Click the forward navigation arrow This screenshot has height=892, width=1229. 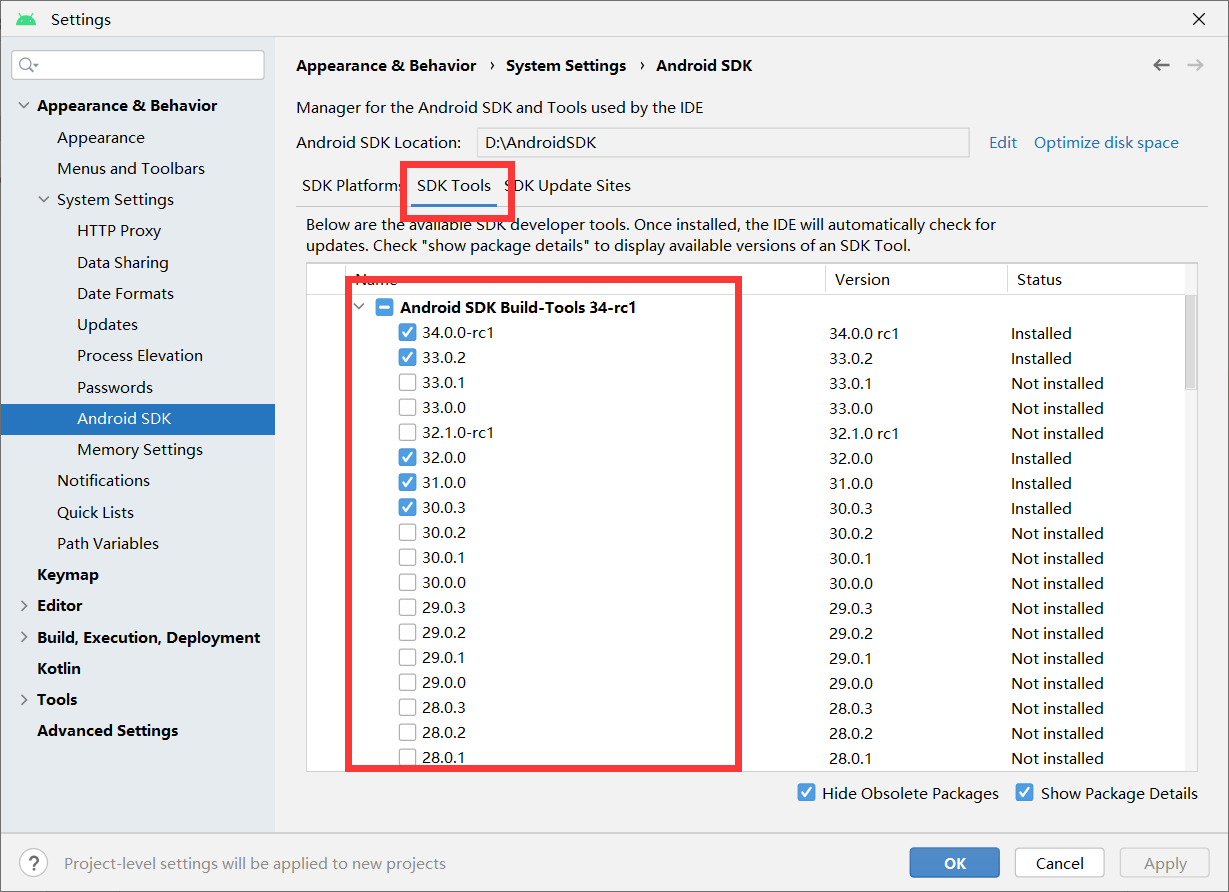coord(1195,65)
